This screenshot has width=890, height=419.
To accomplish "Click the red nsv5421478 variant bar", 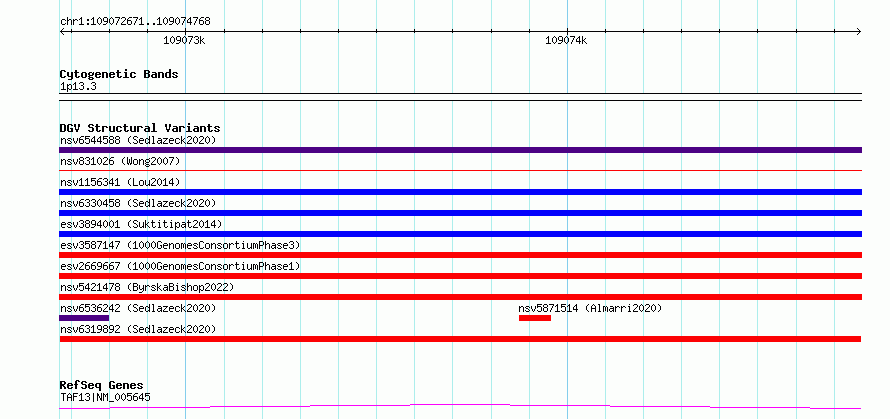I will coord(460,297).
